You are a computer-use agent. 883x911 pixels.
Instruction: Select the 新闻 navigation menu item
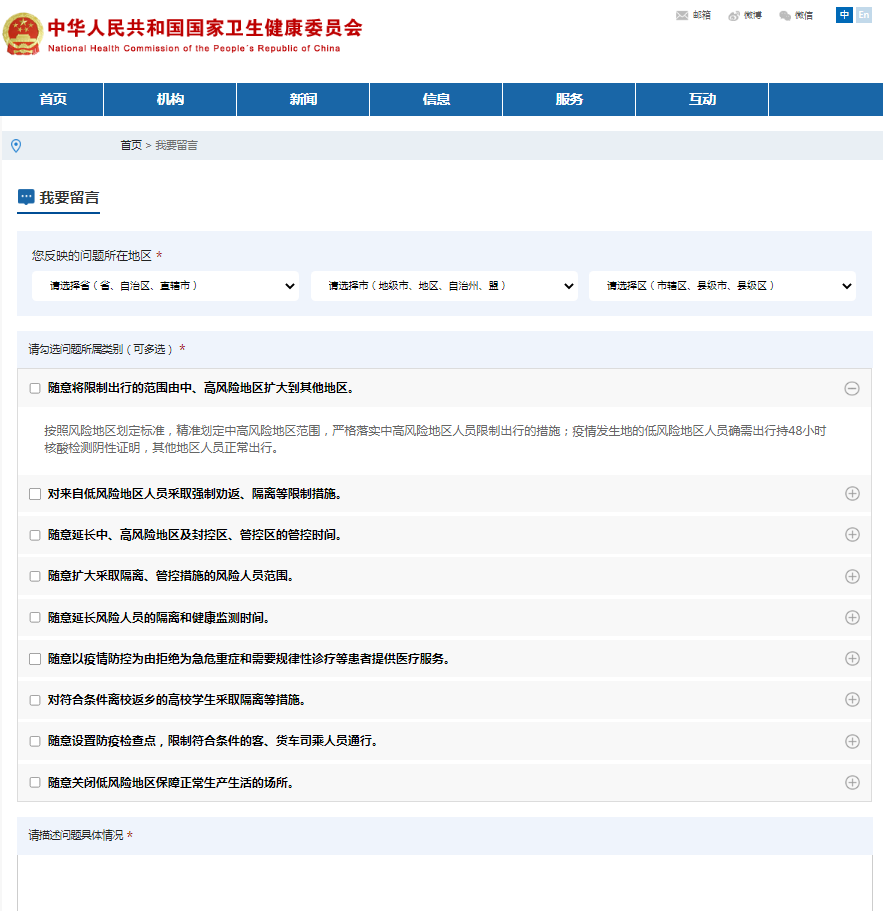(x=302, y=99)
